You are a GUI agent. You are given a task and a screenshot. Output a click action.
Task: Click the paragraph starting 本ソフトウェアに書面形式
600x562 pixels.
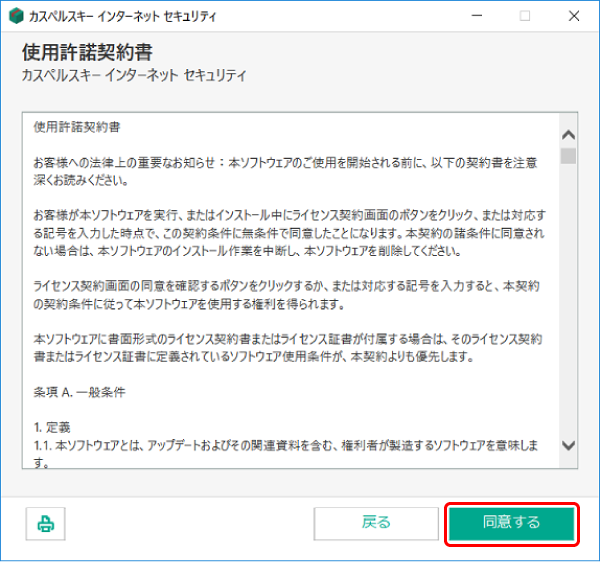coord(288,348)
